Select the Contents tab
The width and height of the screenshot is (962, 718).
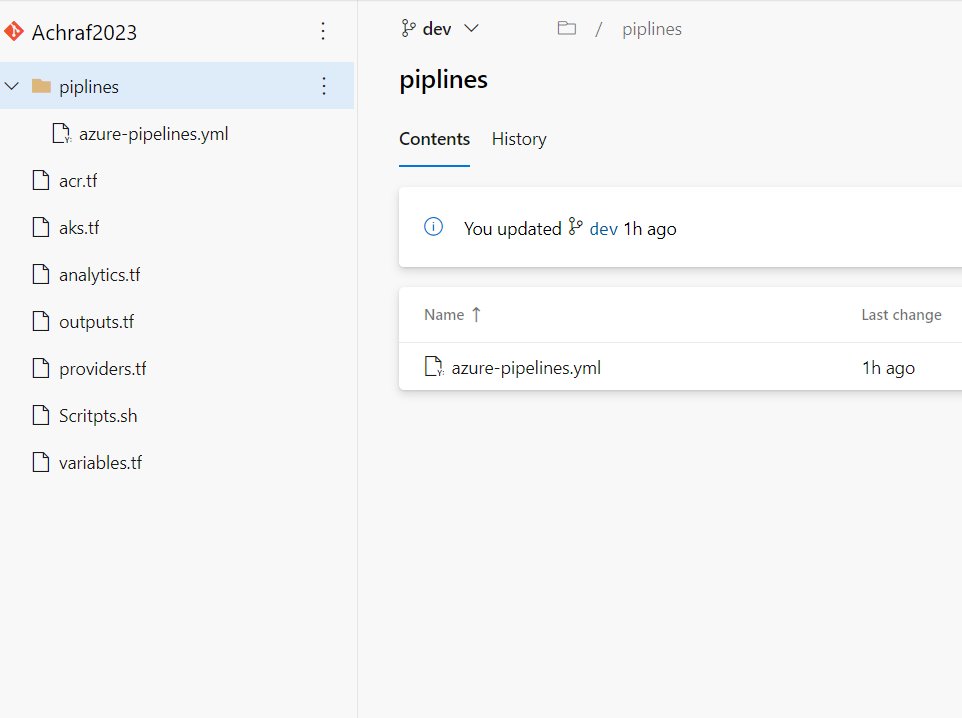tap(434, 139)
